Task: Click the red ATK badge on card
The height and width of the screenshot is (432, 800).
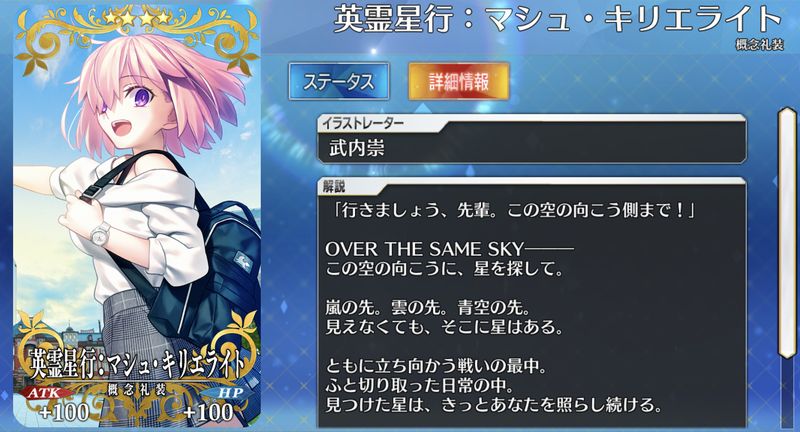Action: click(43, 393)
